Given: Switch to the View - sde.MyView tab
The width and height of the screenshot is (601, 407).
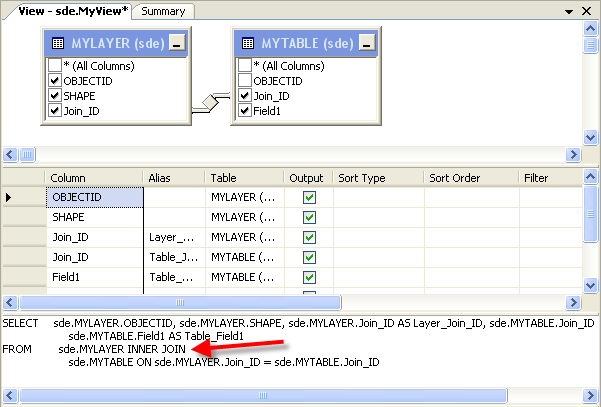Looking at the screenshot, I should [x=73, y=11].
